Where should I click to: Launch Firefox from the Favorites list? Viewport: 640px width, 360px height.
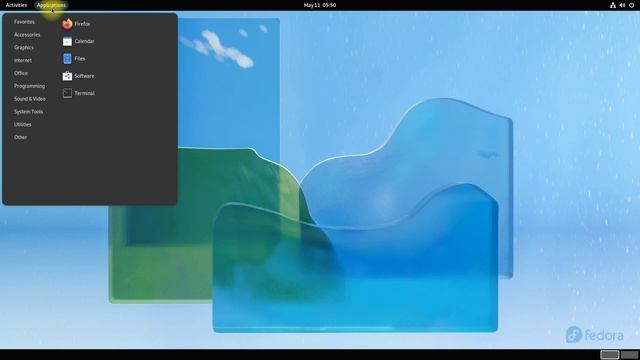[x=67, y=24]
